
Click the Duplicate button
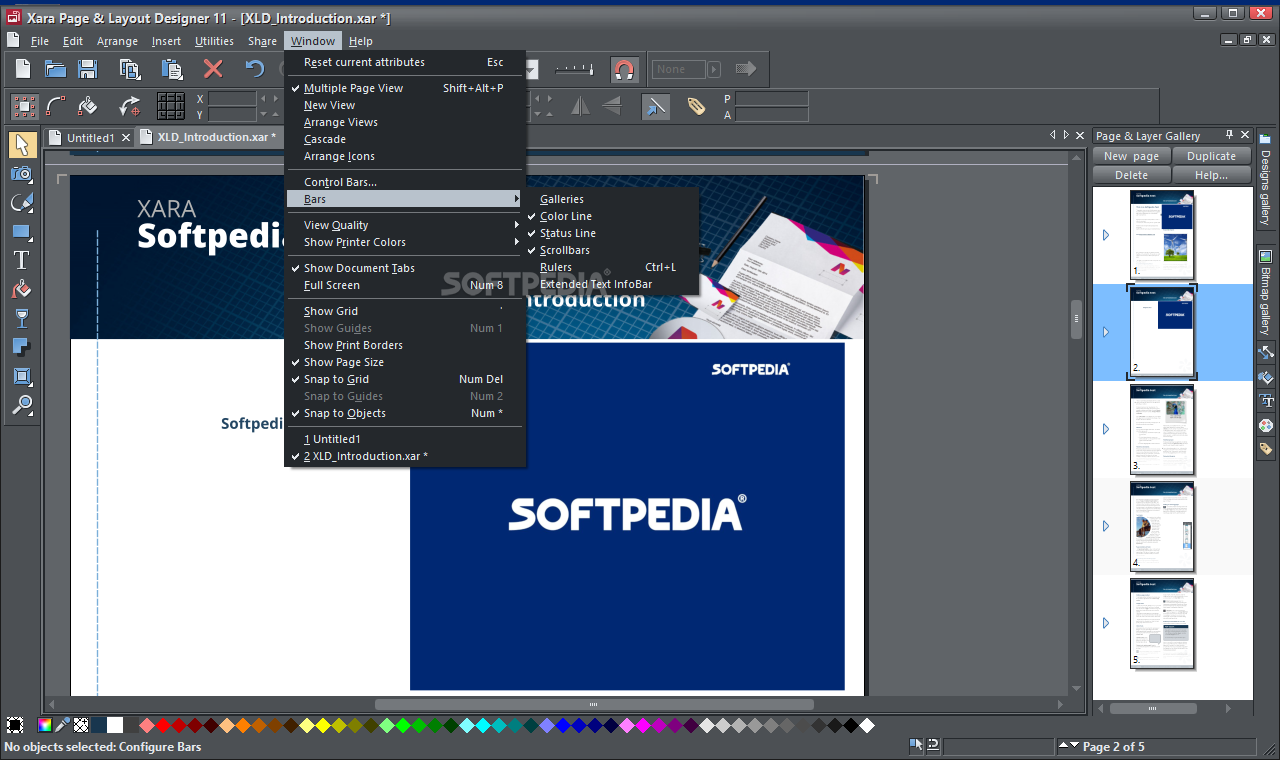(1211, 156)
